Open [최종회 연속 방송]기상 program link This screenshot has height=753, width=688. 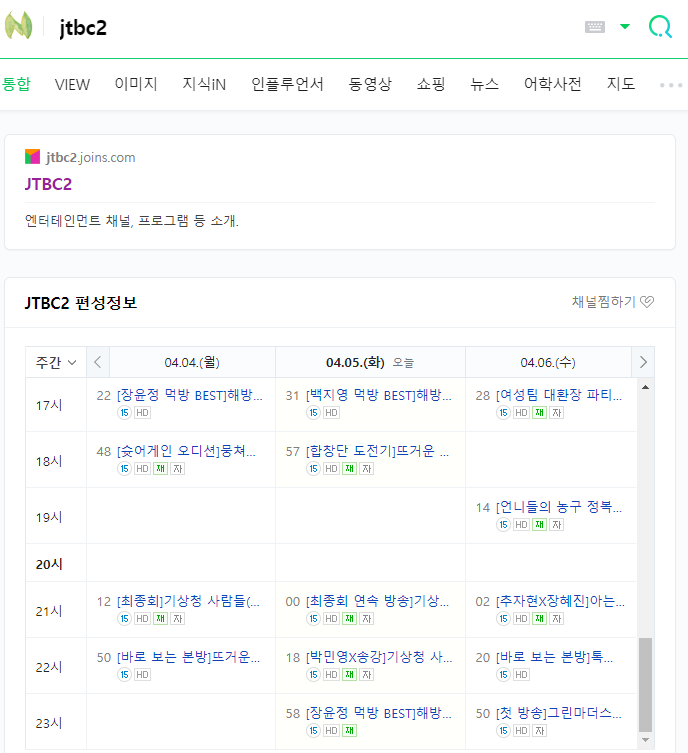click(x=377, y=601)
